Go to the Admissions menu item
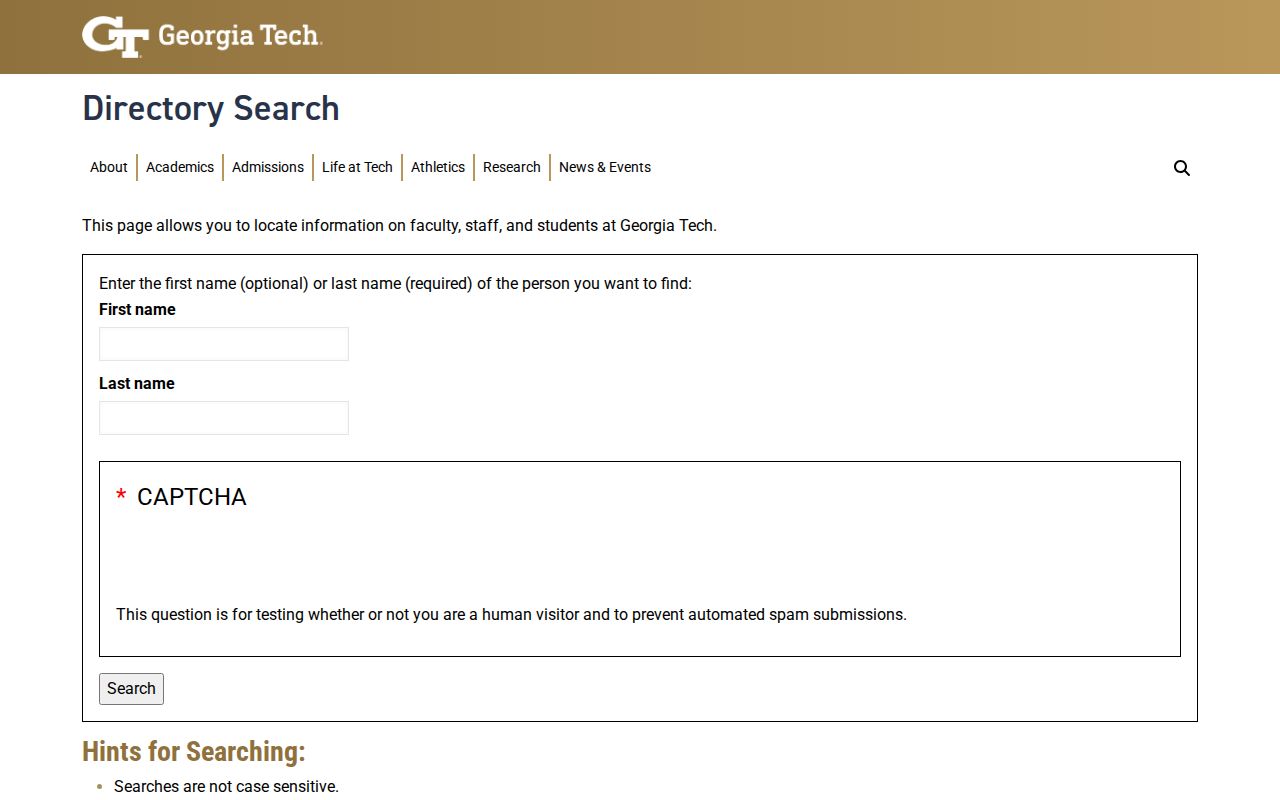 pos(268,167)
